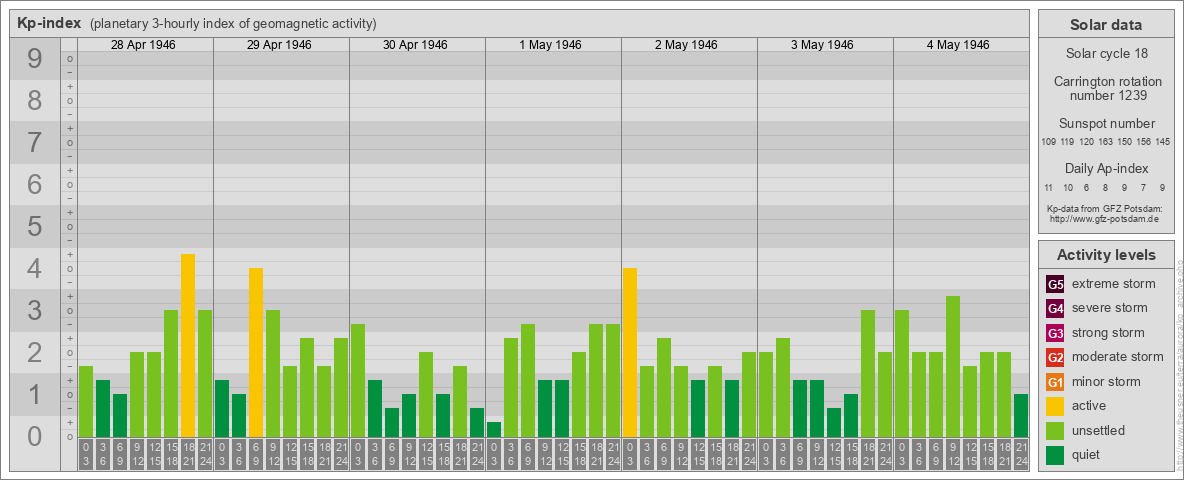Click the yellow bar for 28 Apr 18-21
This screenshot has width=1184, height=480.
click(188, 346)
